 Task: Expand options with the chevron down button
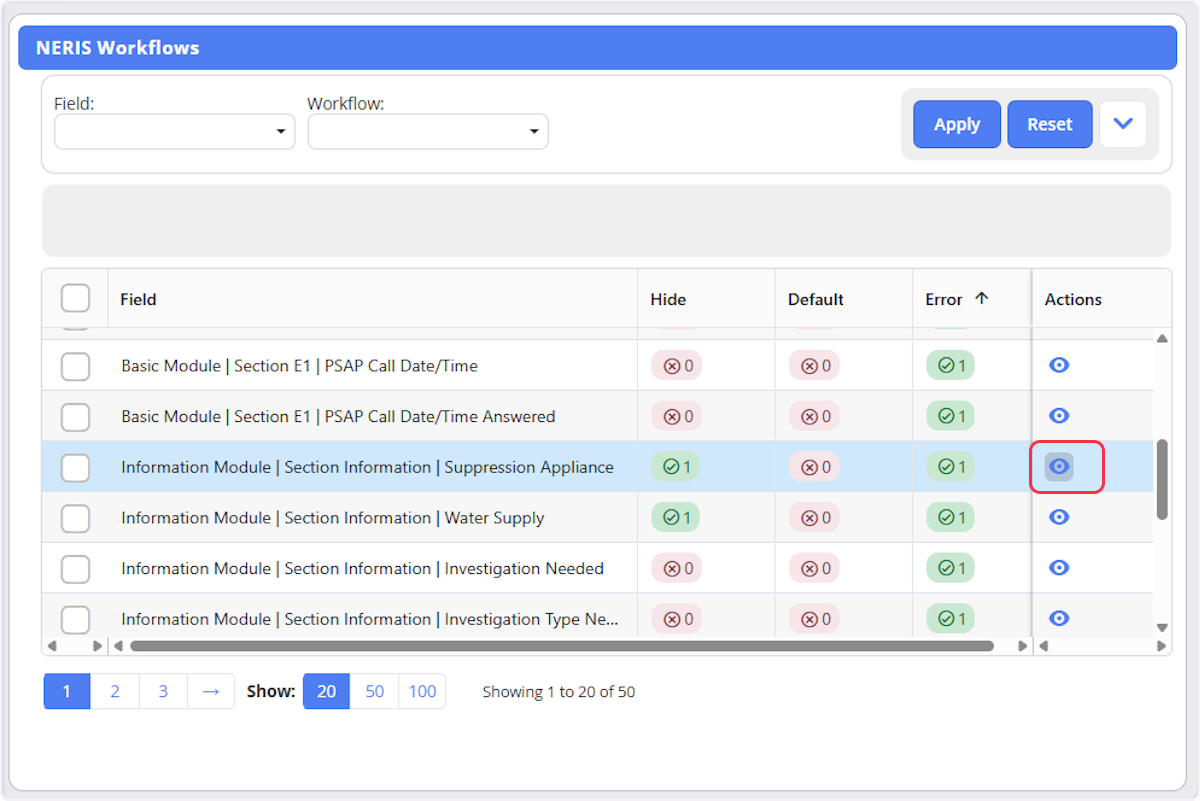[x=1123, y=124]
